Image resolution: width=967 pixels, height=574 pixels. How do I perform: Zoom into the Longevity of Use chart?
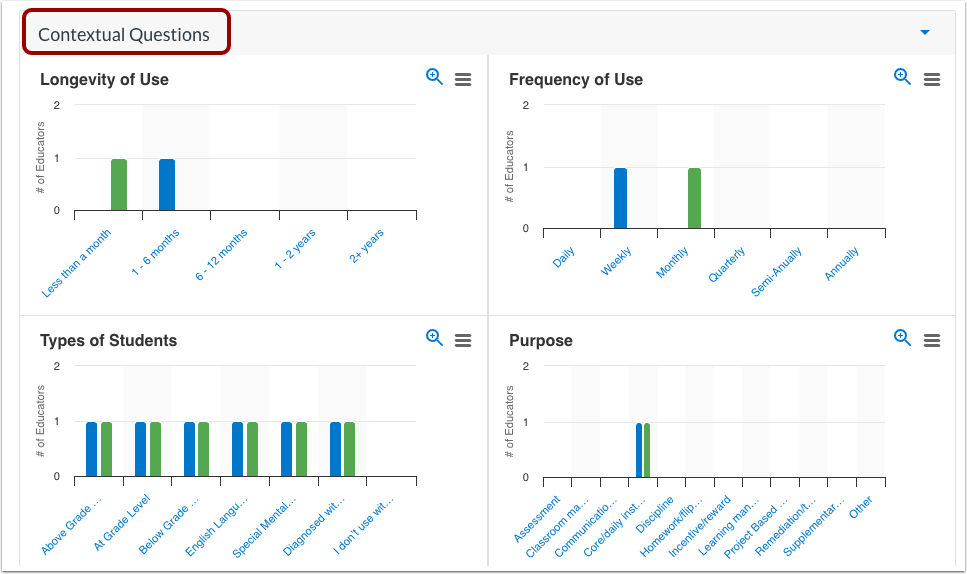pos(434,77)
